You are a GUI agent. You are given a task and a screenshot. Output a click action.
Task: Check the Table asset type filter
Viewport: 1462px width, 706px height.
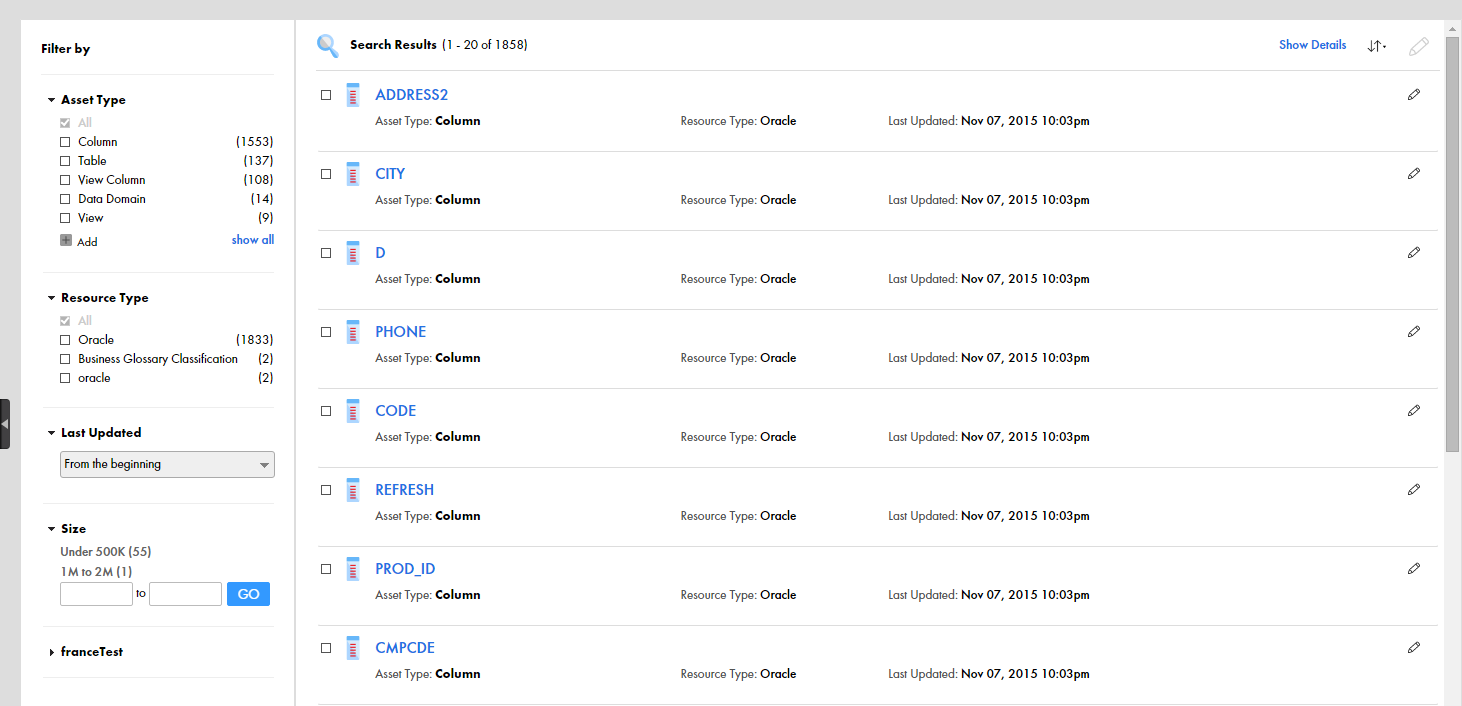click(65, 161)
